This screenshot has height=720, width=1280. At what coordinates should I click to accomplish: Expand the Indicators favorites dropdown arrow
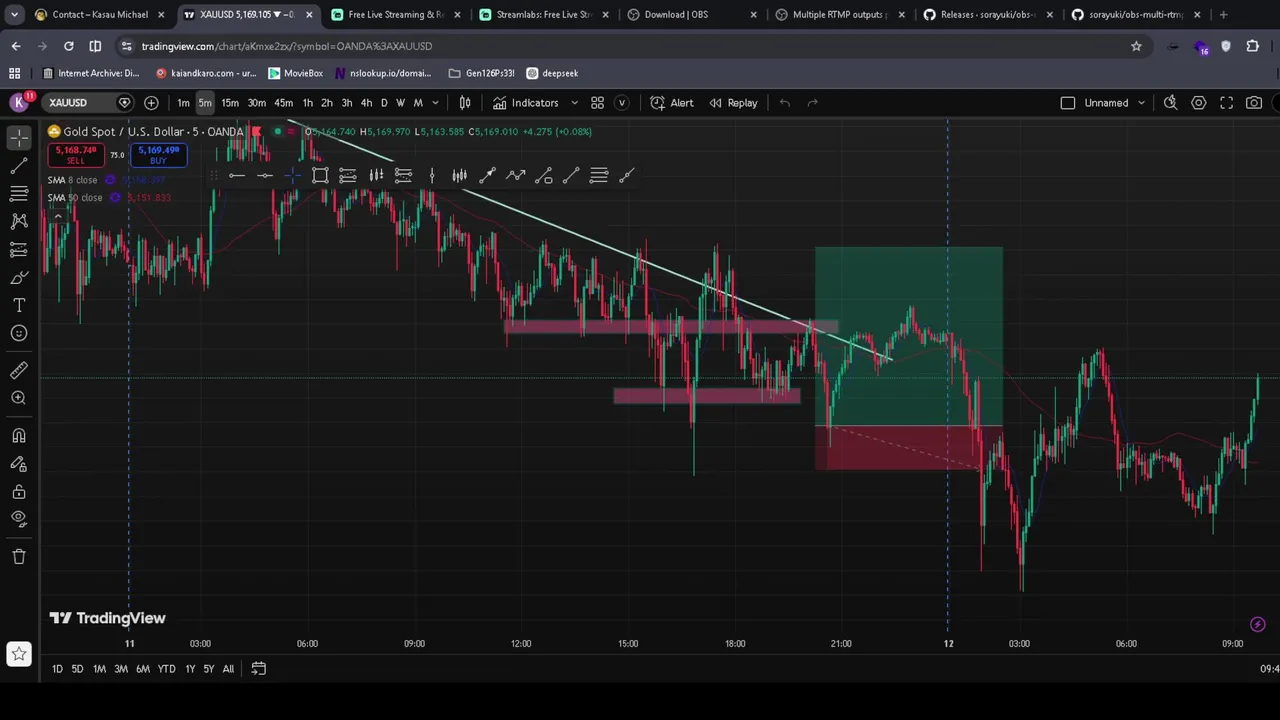click(x=574, y=103)
